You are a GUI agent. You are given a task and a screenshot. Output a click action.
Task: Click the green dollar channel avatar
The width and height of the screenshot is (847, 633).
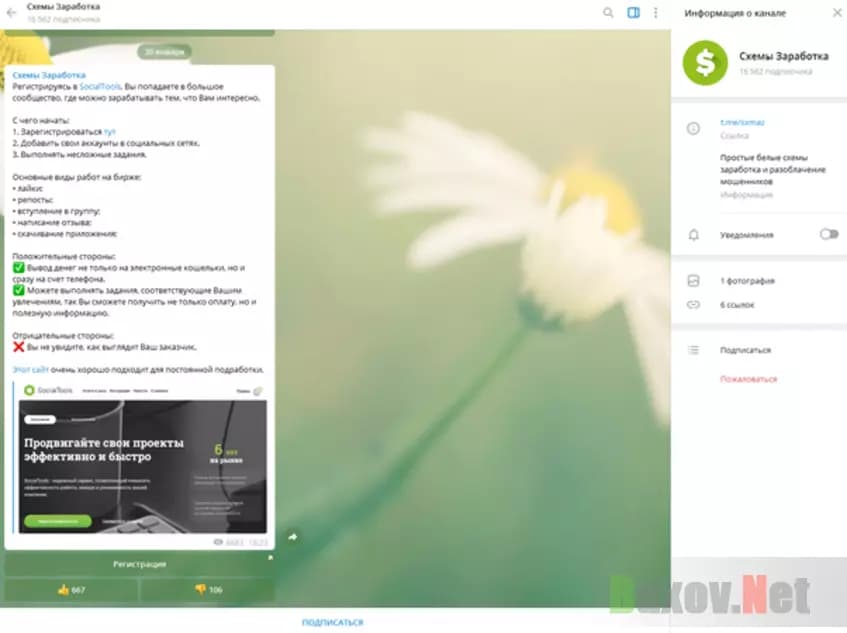tap(705, 62)
